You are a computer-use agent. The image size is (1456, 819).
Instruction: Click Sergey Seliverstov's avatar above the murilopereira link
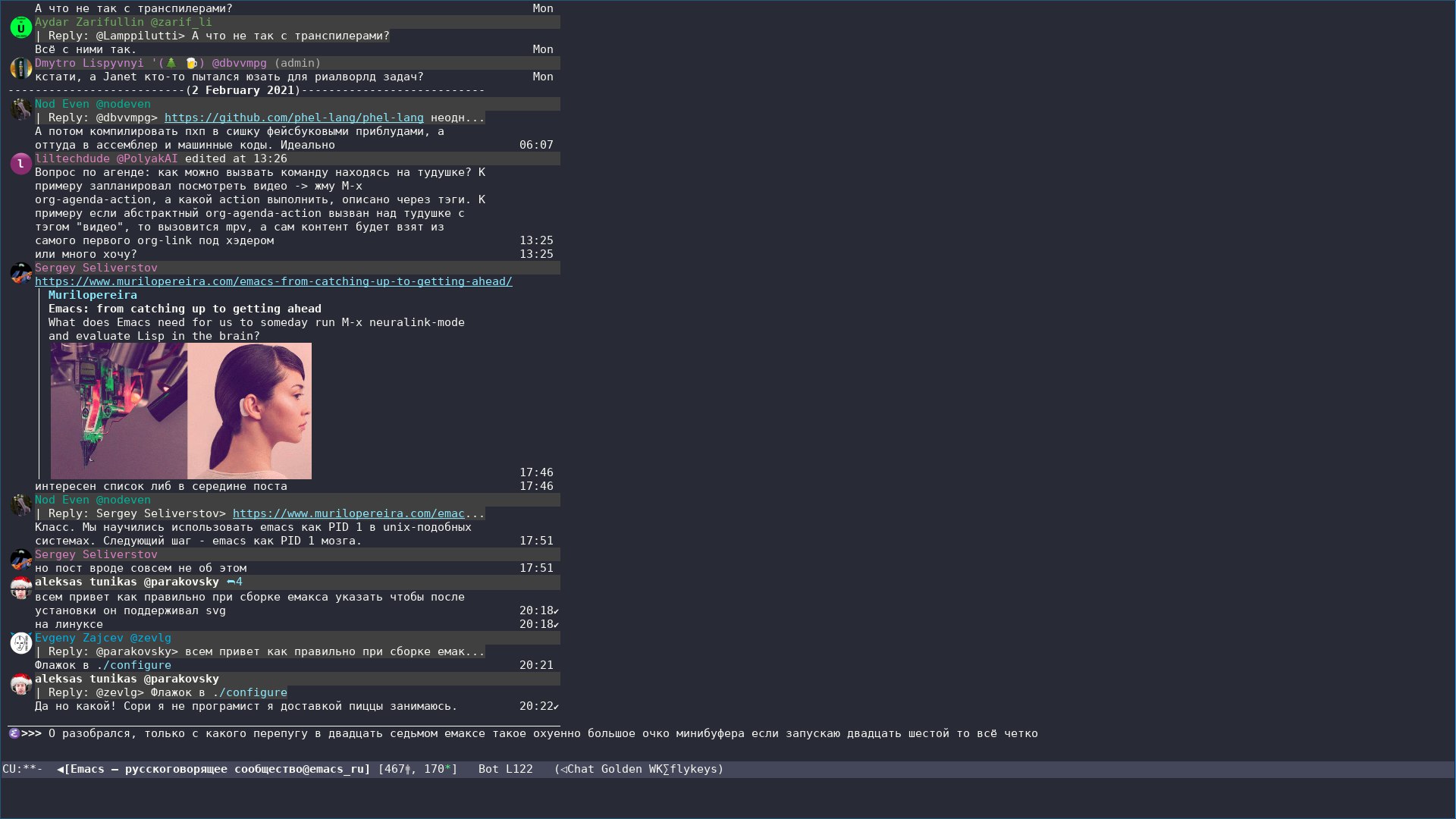[21, 273]
